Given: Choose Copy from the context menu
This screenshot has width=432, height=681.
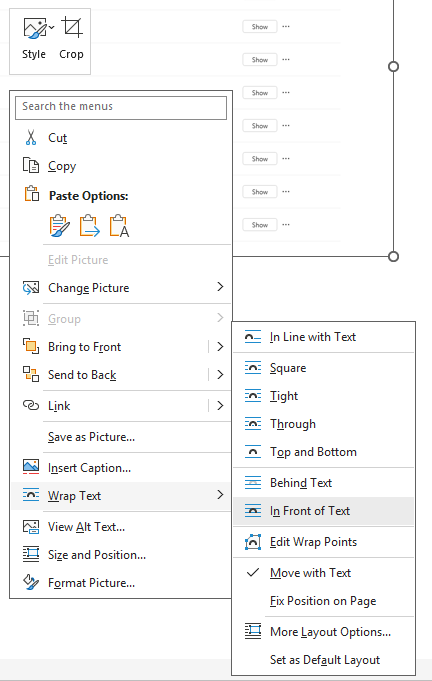Looking at the screenshot, I should pos(62,166).
